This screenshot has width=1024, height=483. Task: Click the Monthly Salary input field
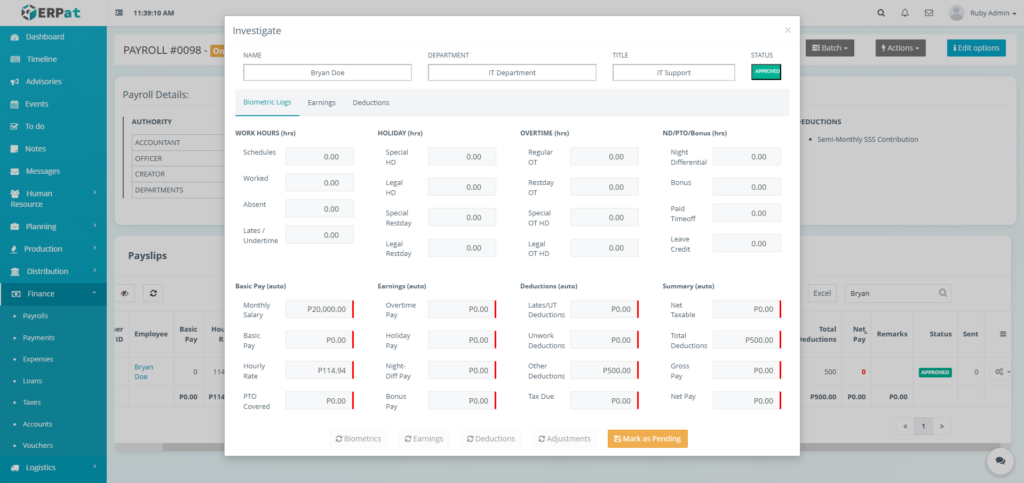pyautogui.click(x=318, y=309)
